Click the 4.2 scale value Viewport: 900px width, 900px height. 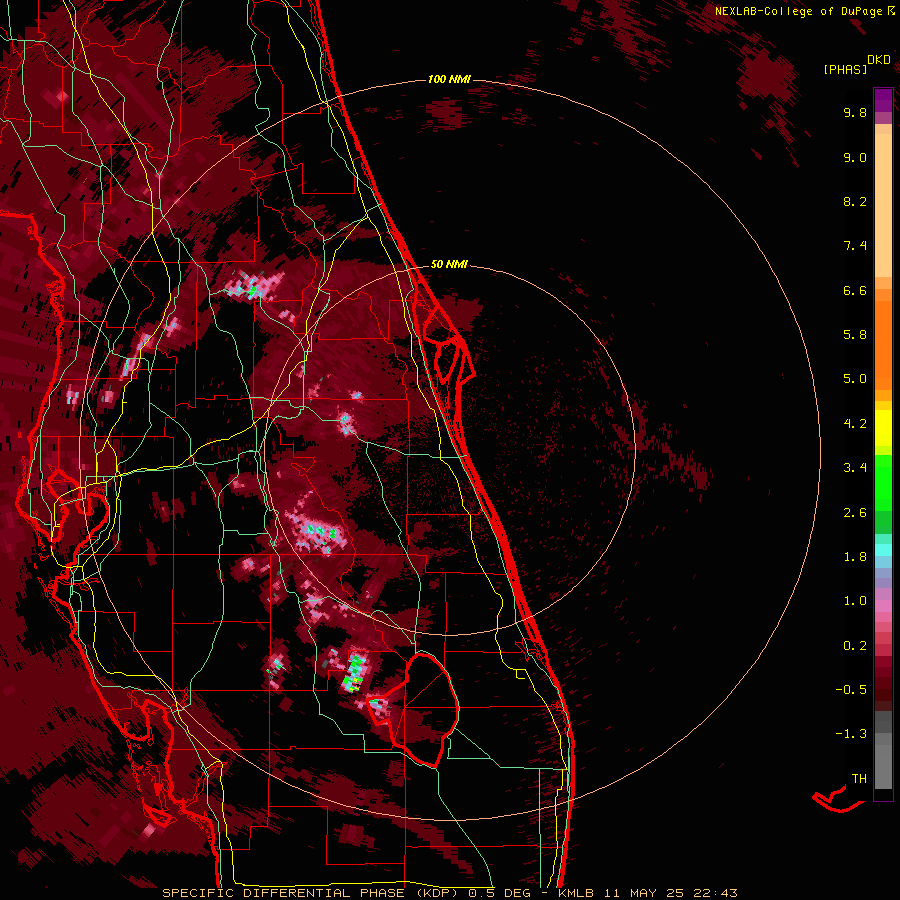(x=855, y=424)
